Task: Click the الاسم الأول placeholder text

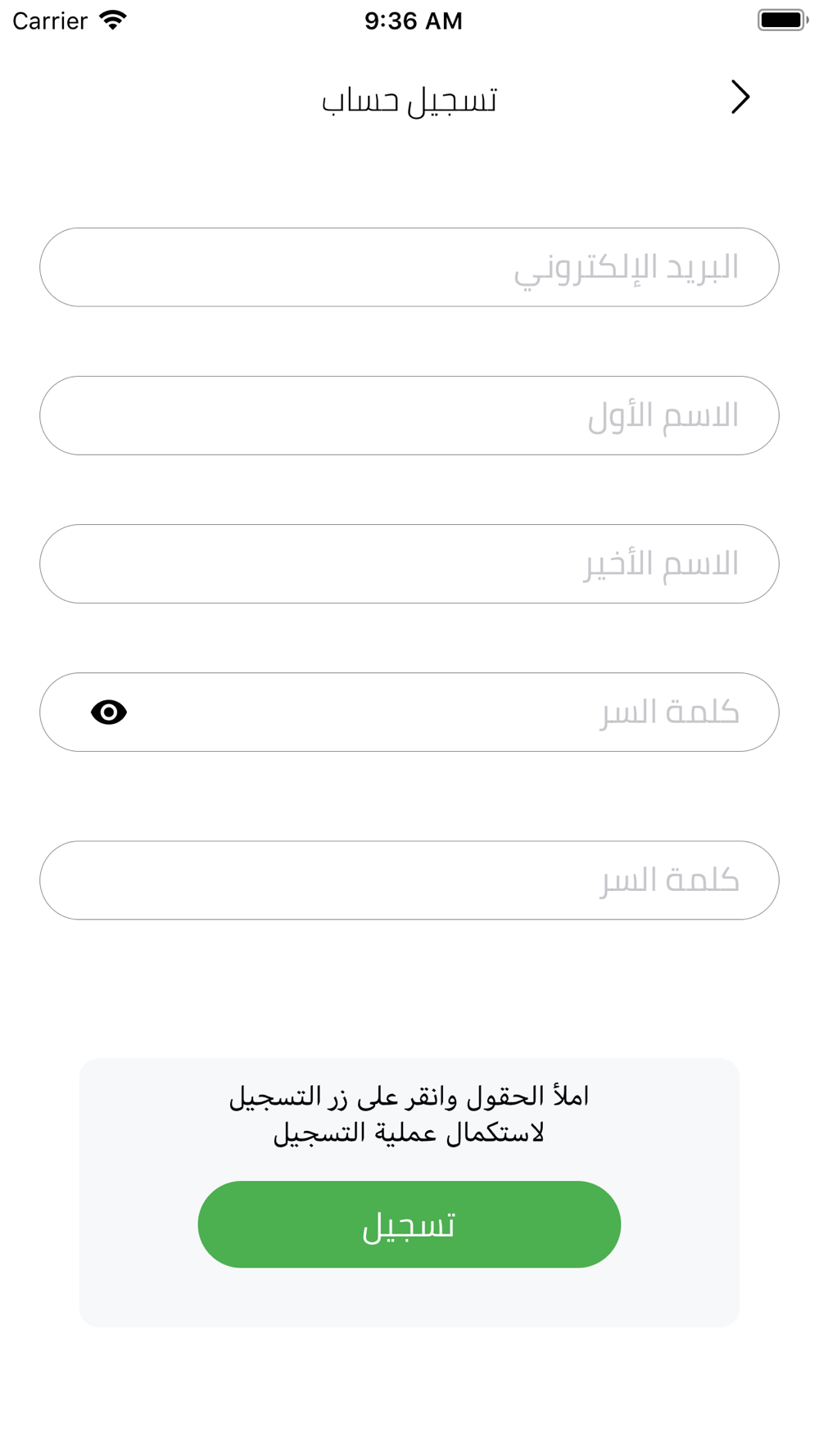Action: pyautogui.click(x=663, y=416)
